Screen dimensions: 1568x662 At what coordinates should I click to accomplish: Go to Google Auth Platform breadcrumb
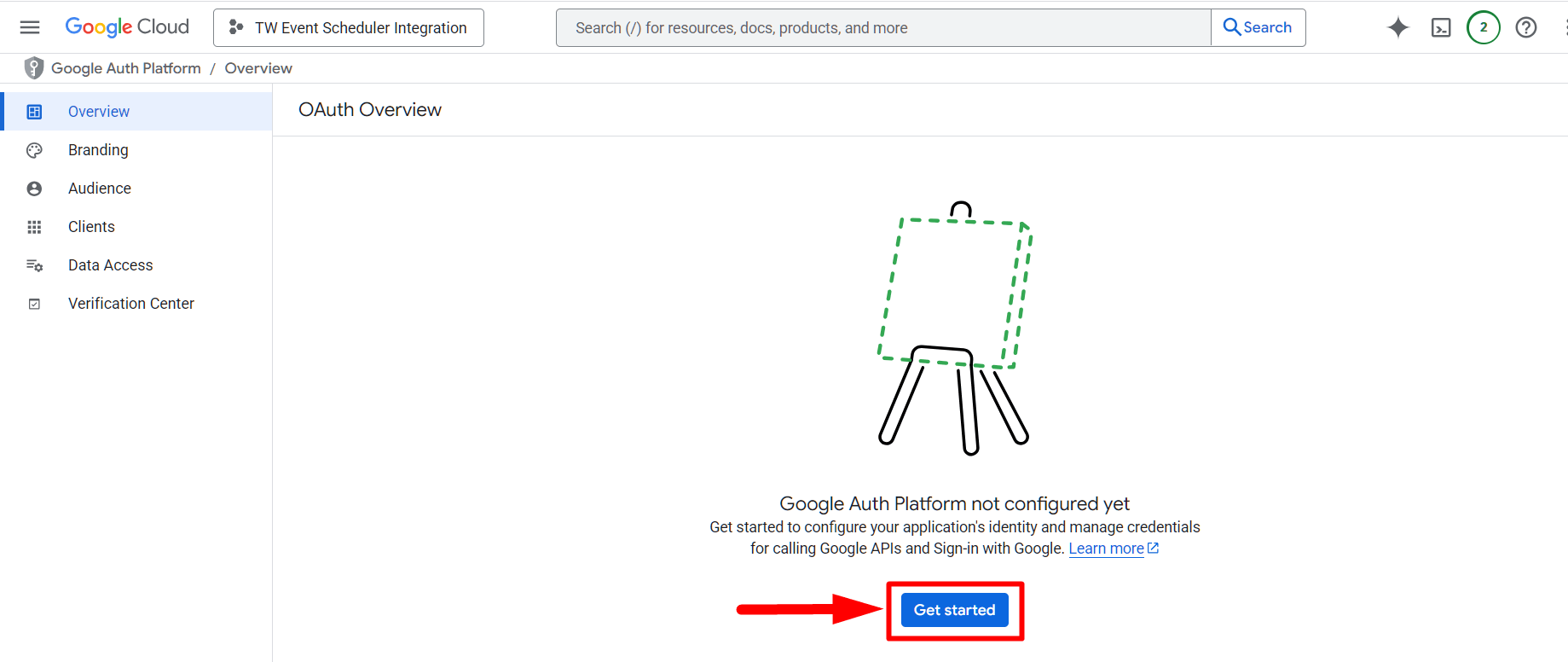[x=126, y=68]
